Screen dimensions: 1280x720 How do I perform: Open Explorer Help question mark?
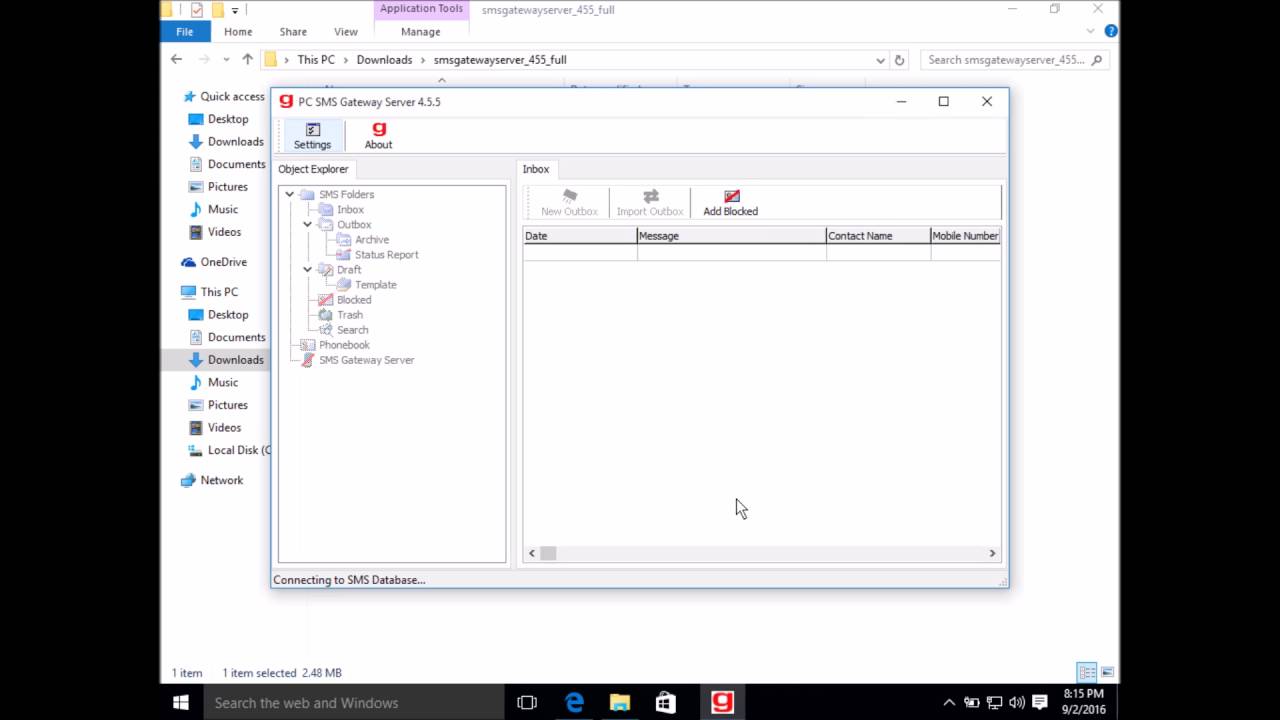(1111, 31)
